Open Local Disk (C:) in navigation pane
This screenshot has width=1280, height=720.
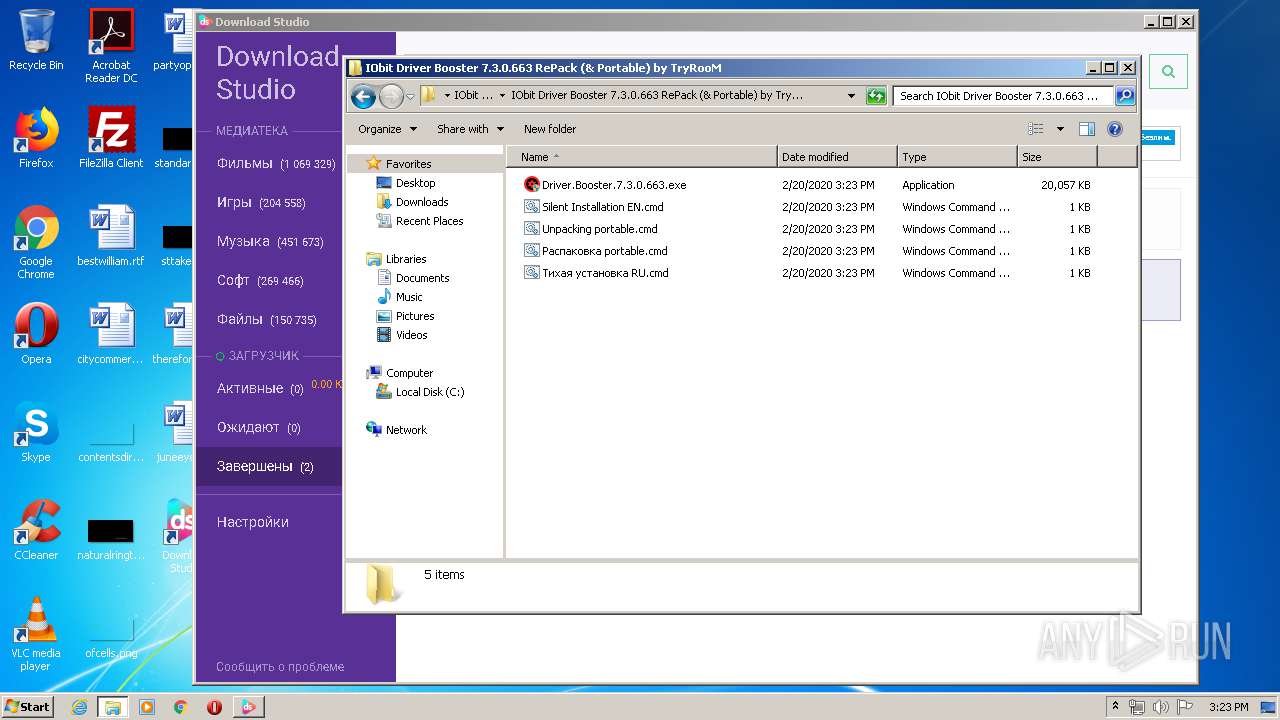point(430,392)
